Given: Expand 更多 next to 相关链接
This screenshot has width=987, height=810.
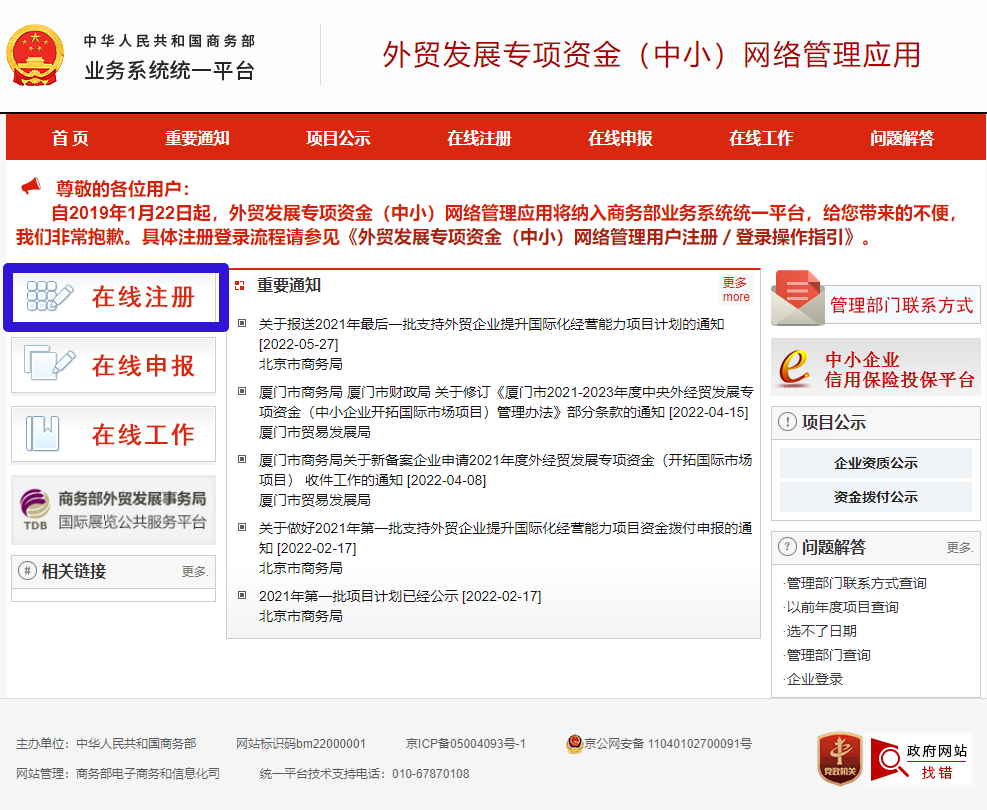Looking at the screenshot, I should (x=195, y=572).
